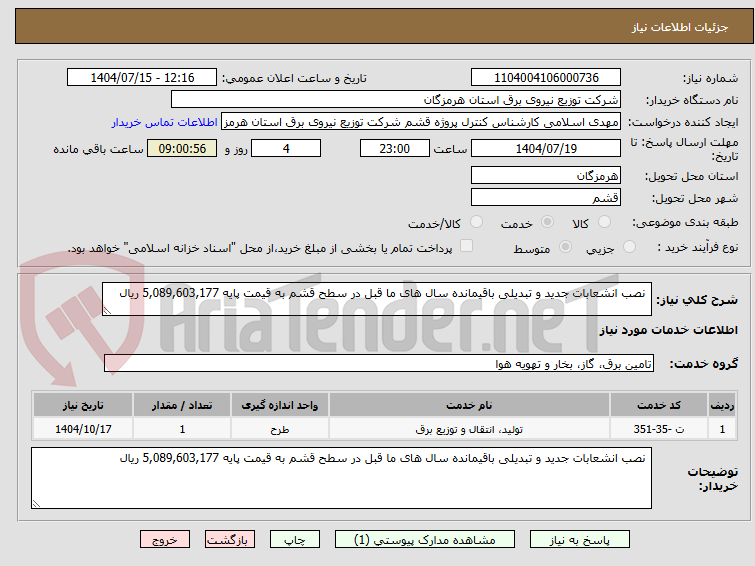This screenshot has height=566, width=755.
Task: Click the quantity cell showing 1
Action: pos(182,429)
